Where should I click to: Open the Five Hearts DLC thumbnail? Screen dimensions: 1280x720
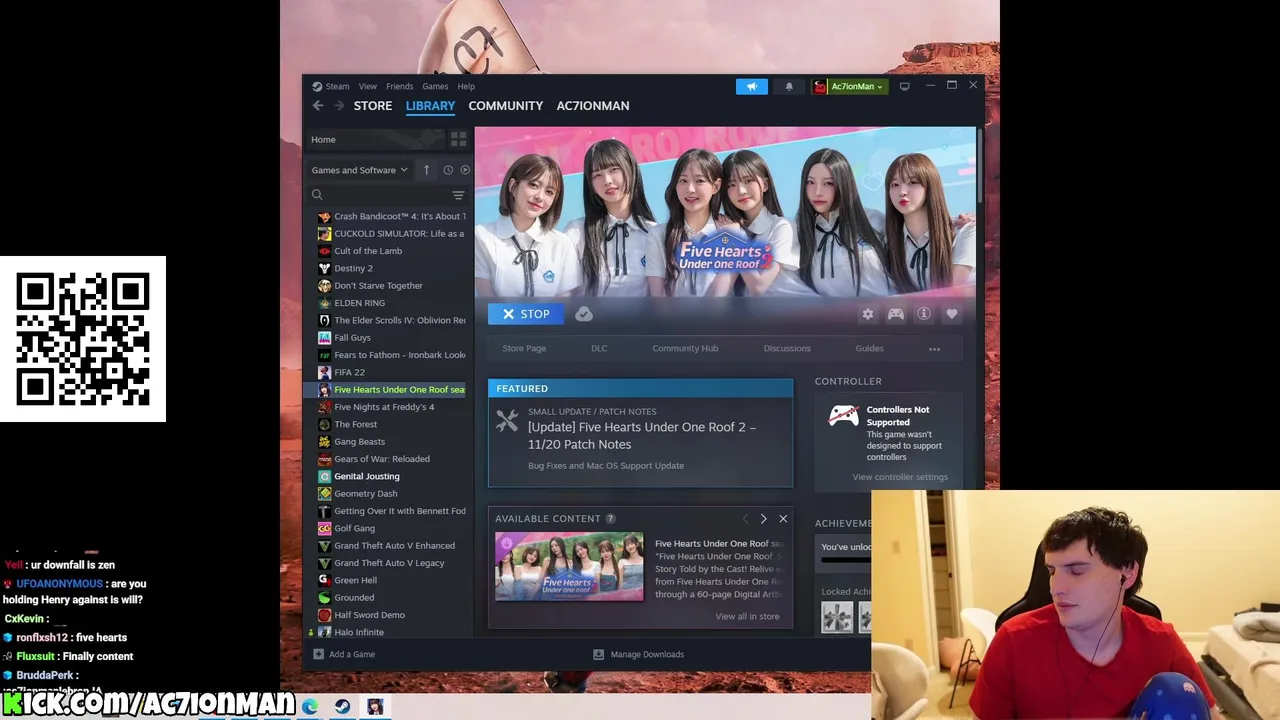[x=569, y=566]
